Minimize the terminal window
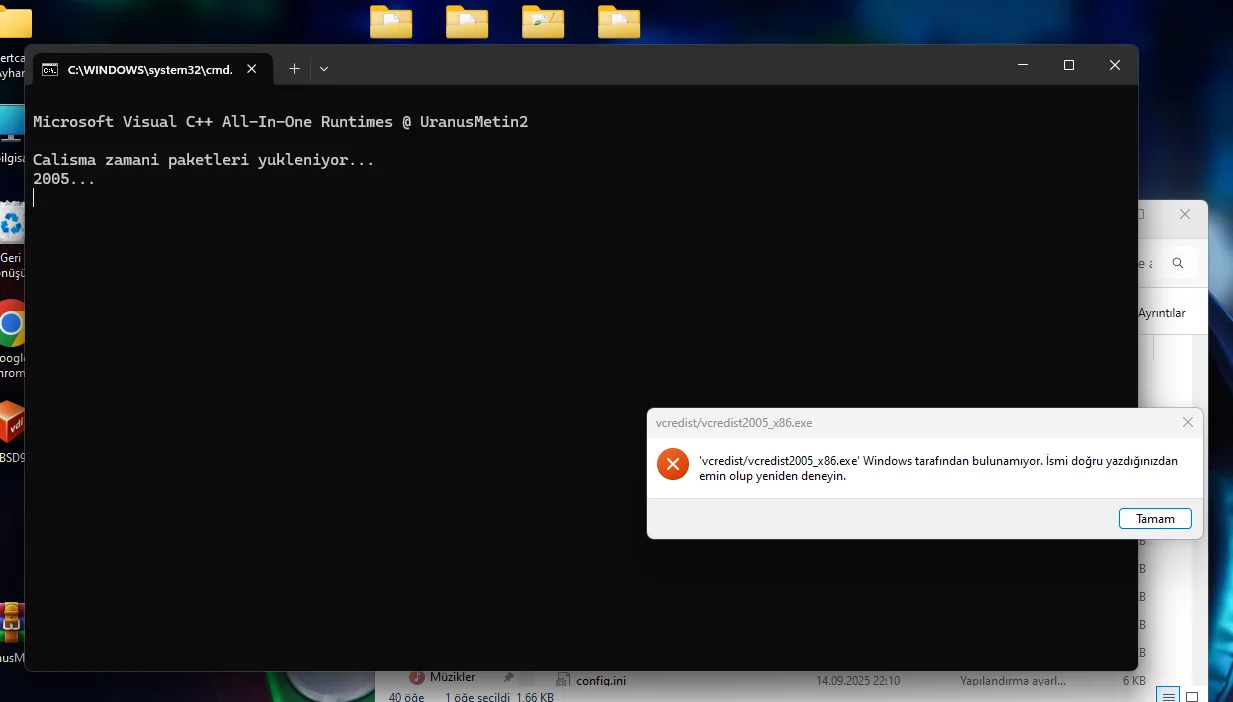The image size is (1233, 702). [x=1022, y=65]
